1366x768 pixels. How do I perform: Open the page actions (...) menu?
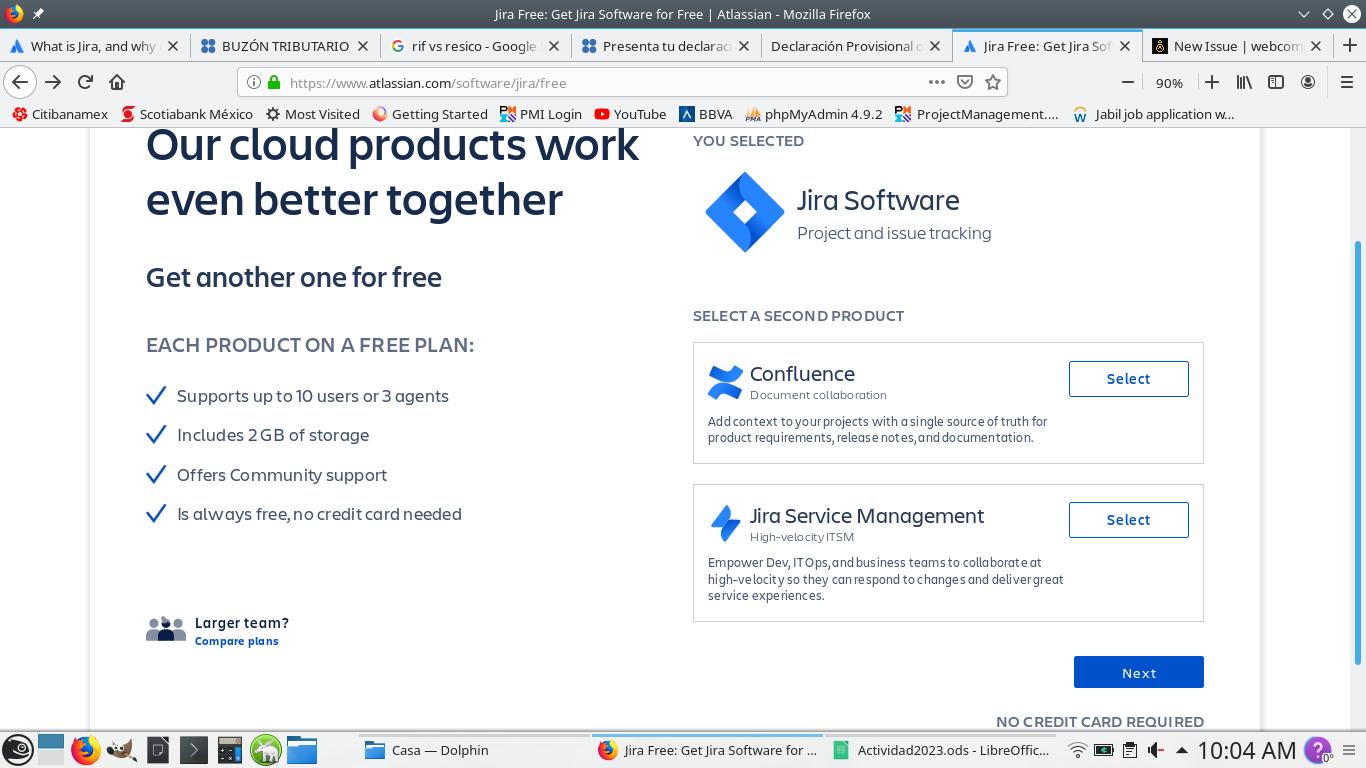pos(936,82)
